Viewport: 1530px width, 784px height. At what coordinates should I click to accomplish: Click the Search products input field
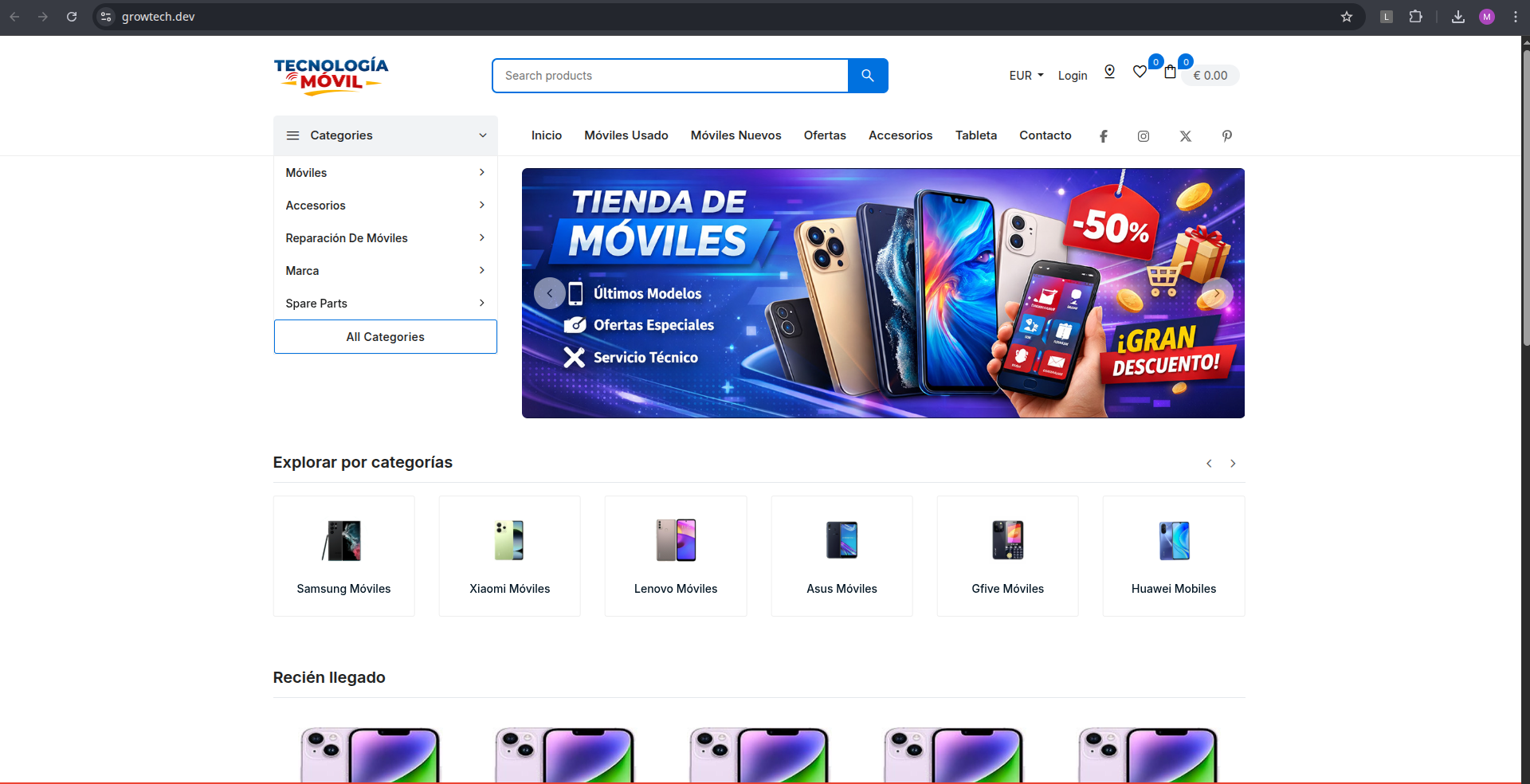670,76
